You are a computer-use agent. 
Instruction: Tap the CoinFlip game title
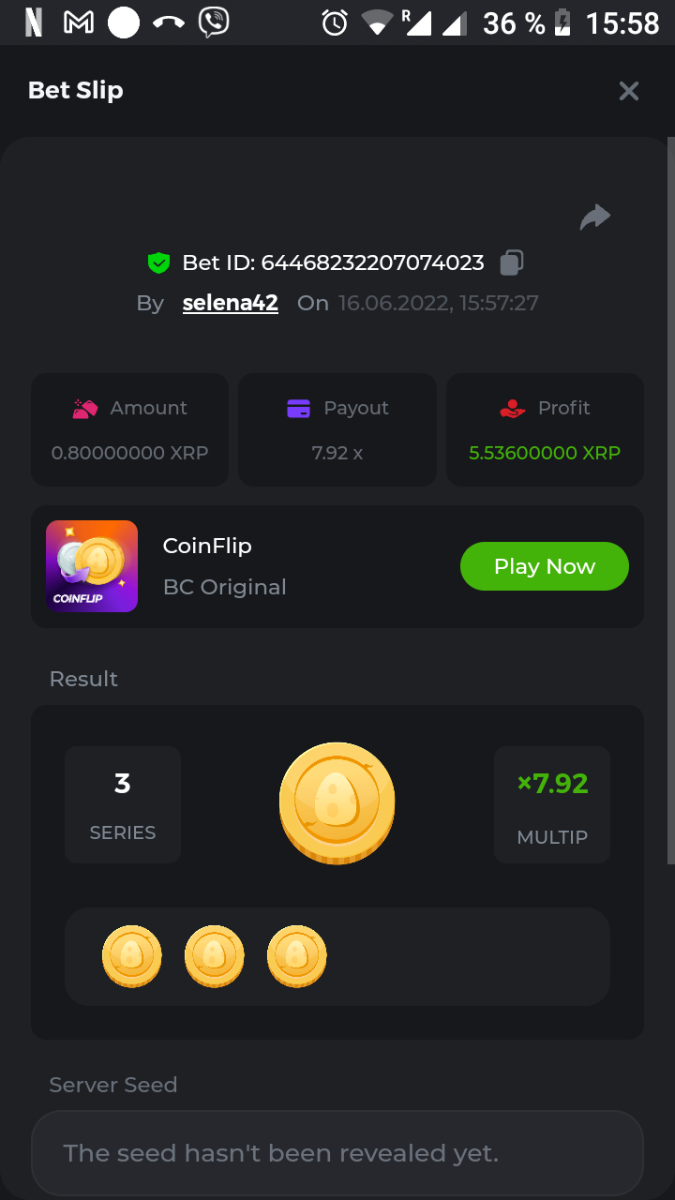[x=207, y=546]
